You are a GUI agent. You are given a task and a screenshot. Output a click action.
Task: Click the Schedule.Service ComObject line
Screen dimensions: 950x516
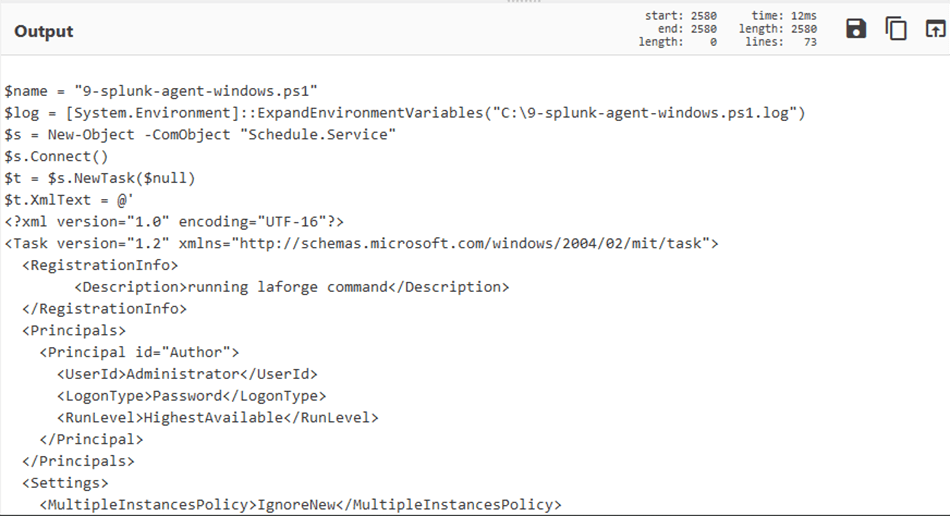200,134
